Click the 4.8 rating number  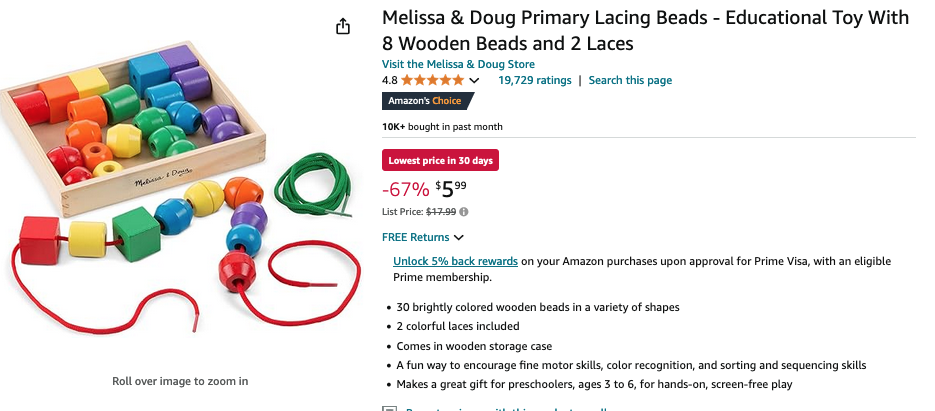point(390,81)
